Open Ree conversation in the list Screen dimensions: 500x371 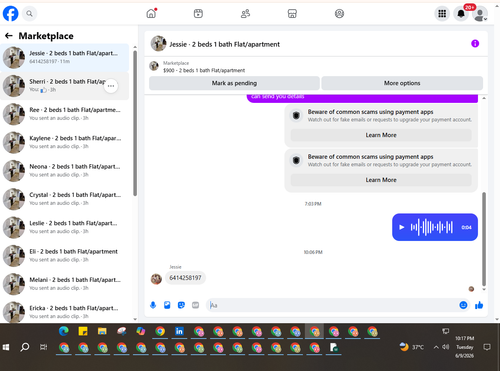65,114
